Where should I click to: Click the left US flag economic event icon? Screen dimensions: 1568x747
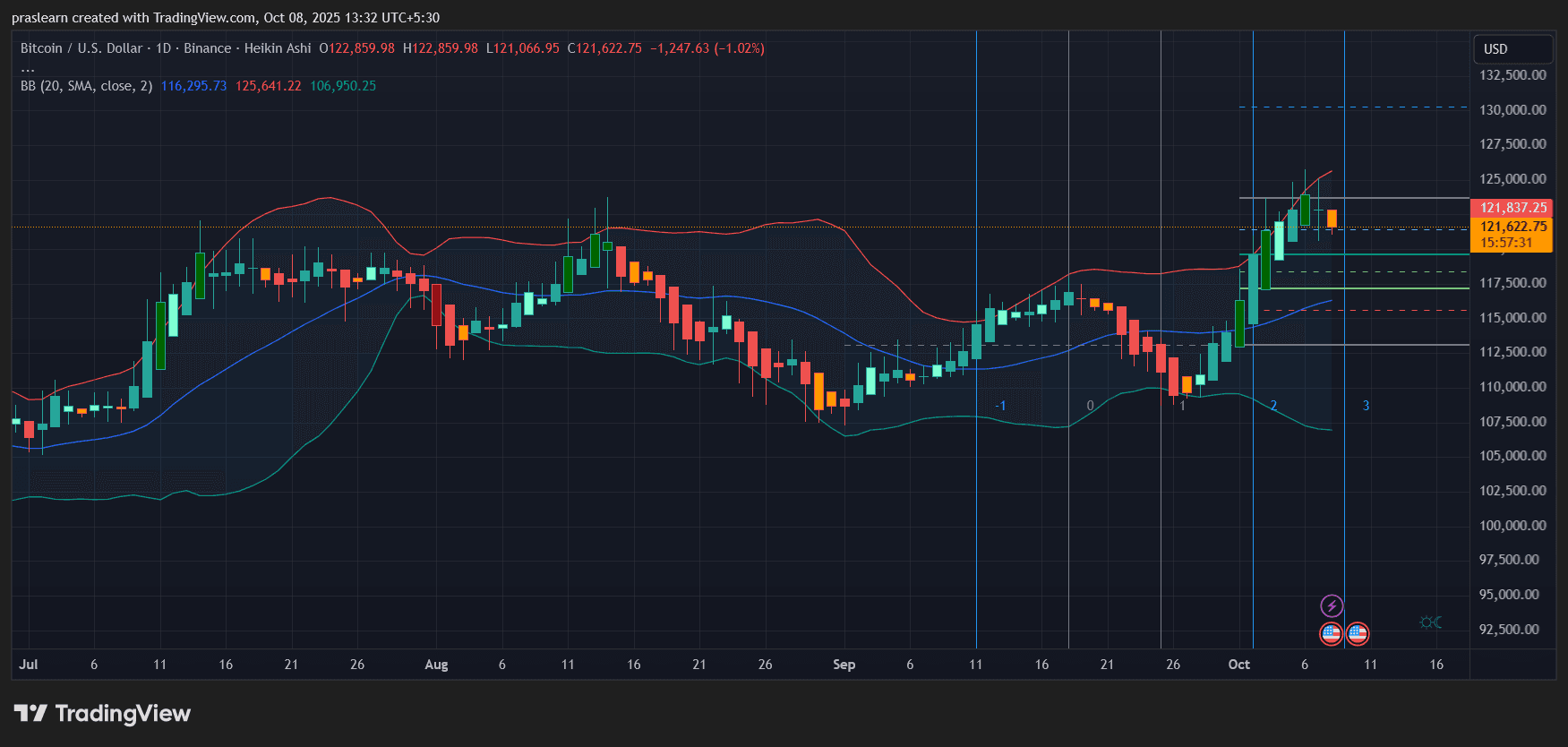(x=1331, y=634)
